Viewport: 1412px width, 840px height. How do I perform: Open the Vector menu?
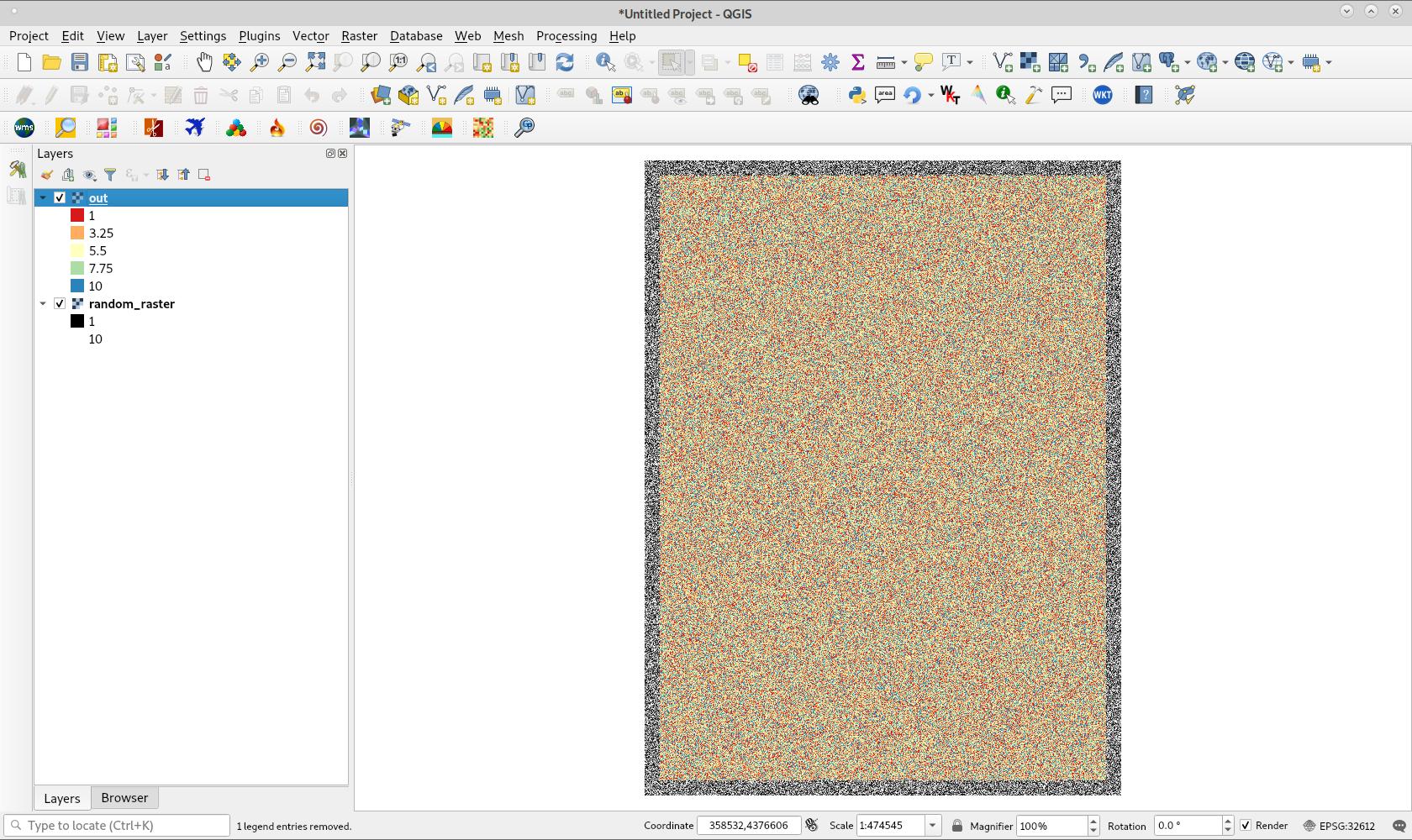(x=310, y=36)
